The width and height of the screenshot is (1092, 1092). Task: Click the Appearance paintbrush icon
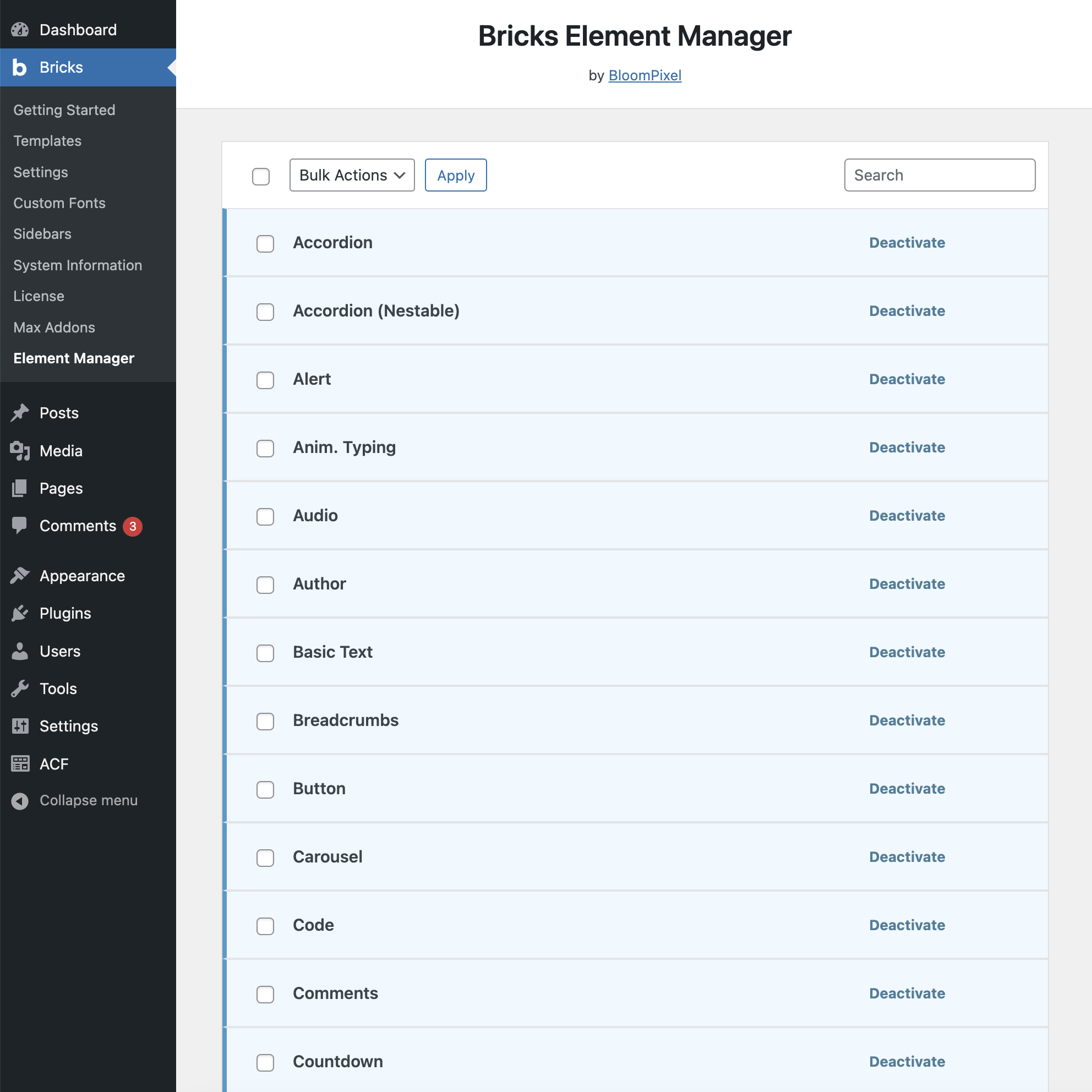pyautogui.click(x=20, y=575)
